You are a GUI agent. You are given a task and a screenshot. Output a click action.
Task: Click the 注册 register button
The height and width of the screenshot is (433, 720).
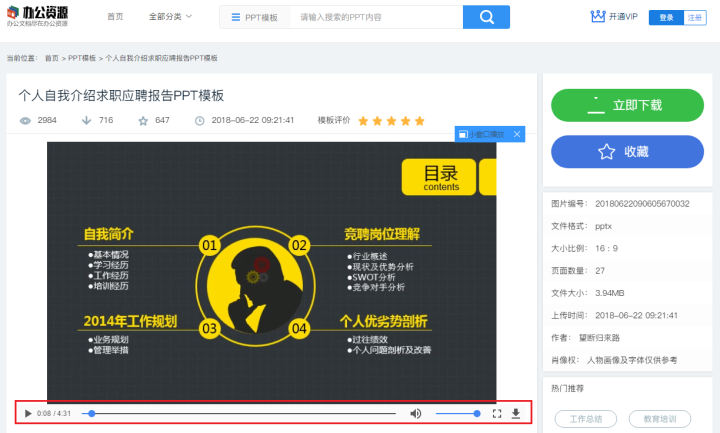tap(695, 17)
